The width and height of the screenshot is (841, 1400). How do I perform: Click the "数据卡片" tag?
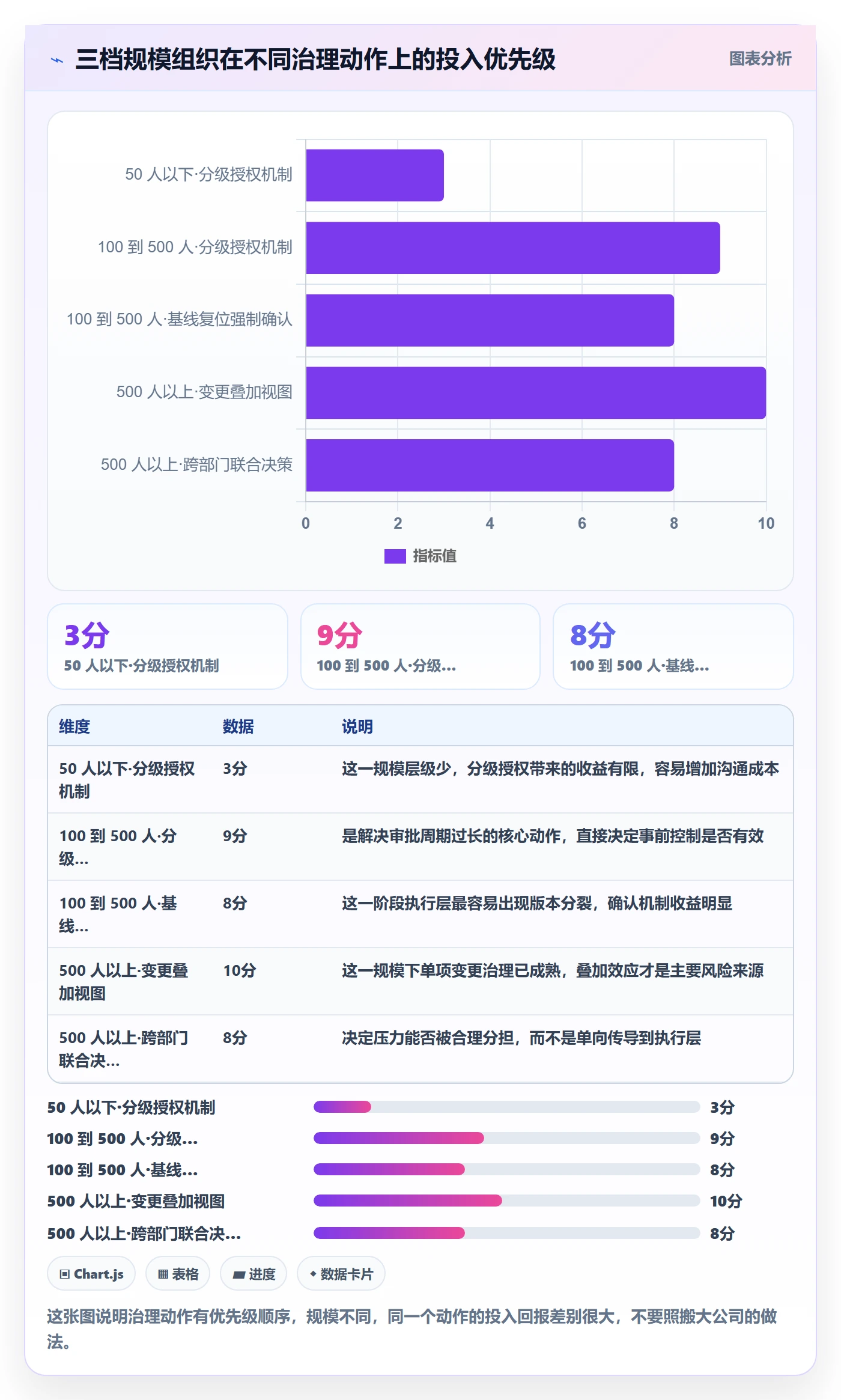[x=341, y=1274]
